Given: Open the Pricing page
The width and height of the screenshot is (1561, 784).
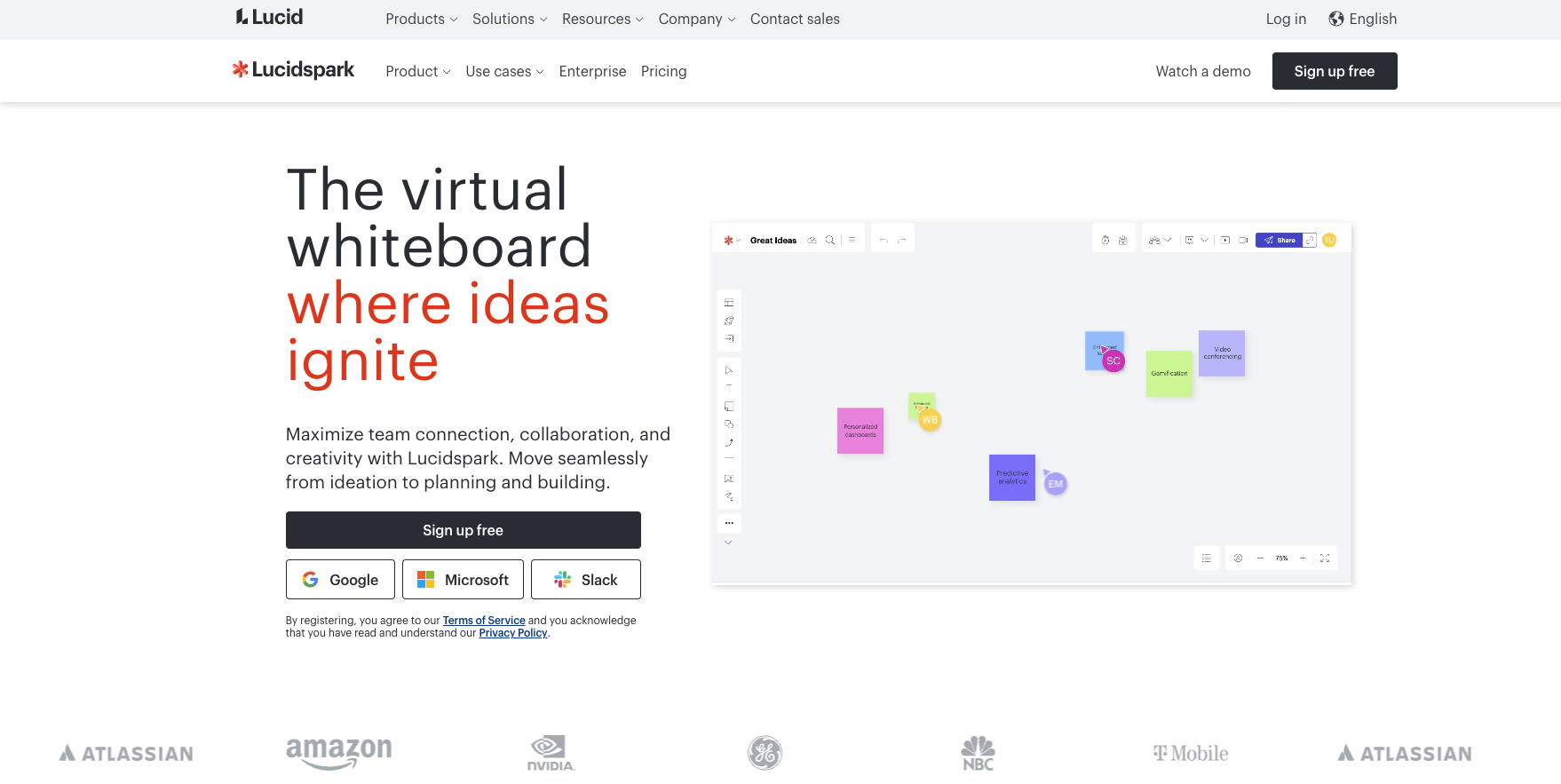Looking at the screenshot, I should coord(663,71).
